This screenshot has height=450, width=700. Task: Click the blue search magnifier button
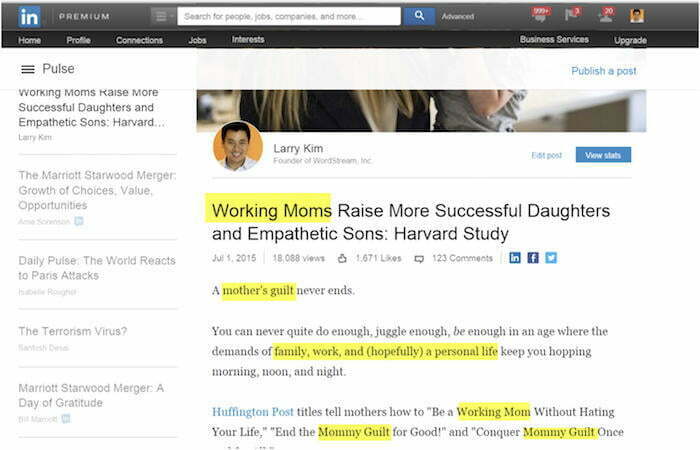419,16
